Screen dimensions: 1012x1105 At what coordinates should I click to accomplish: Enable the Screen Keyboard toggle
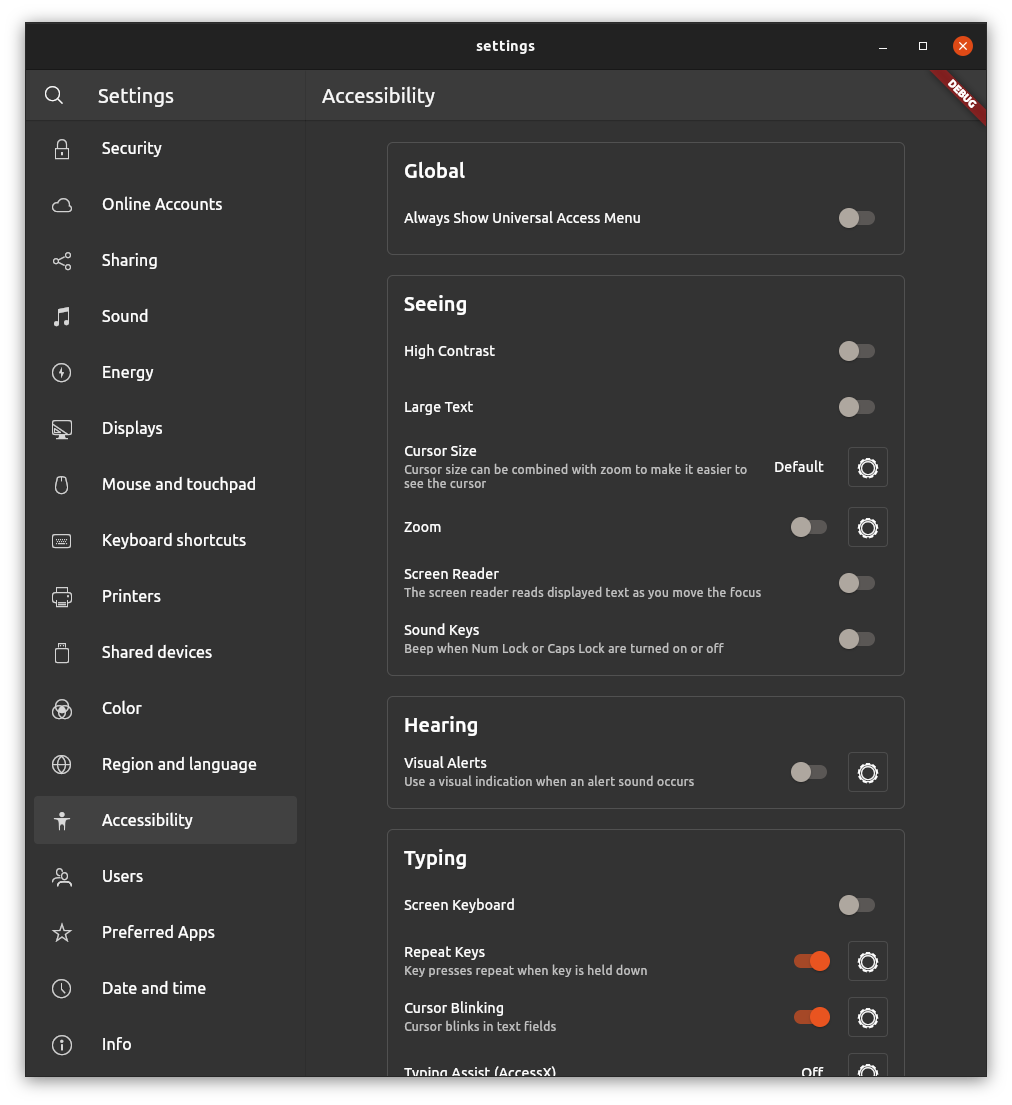click(856, 905)
